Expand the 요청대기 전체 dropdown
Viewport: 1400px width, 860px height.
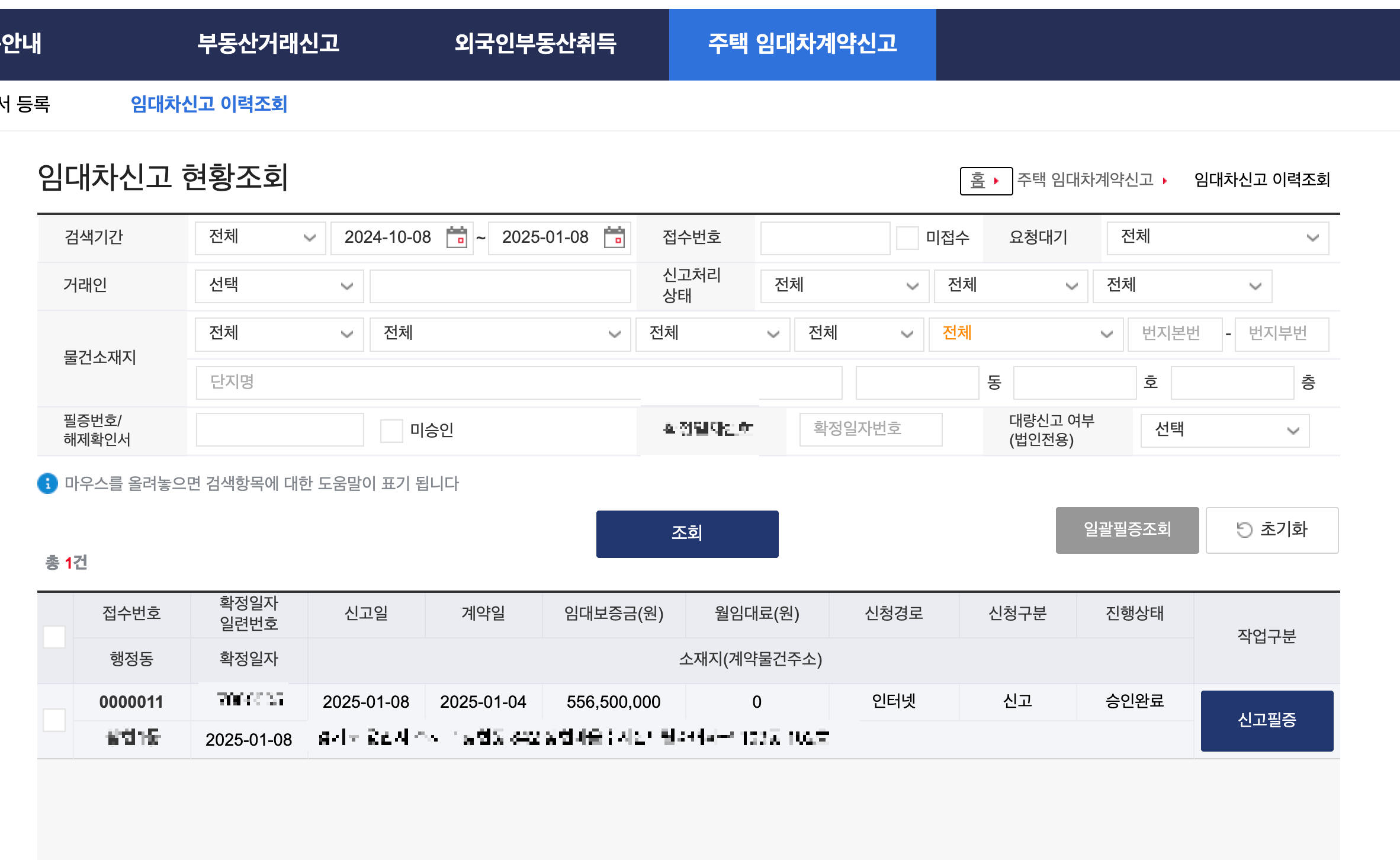pyautogui.click(x=1218, y=238)
